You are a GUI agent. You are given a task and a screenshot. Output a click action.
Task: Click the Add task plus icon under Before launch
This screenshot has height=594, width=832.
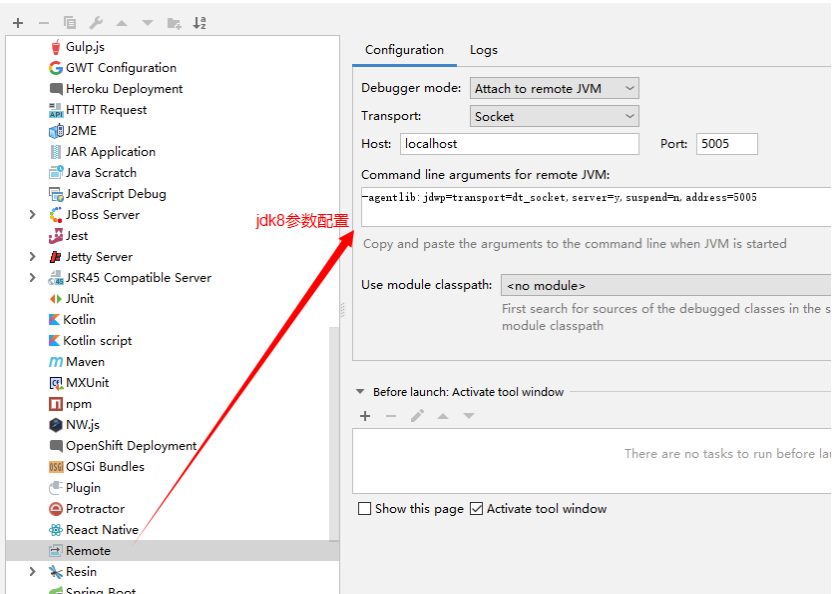pos(365,416)
